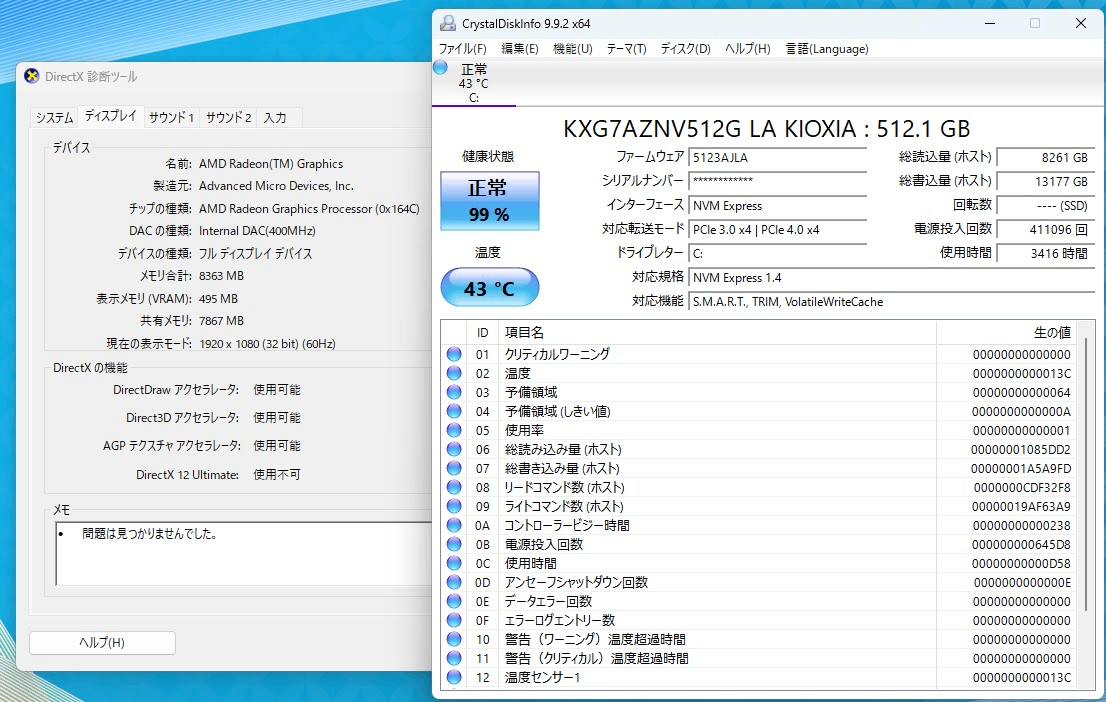Open the 編集(E) menu
1106x702 pixels.
[520, 49]
